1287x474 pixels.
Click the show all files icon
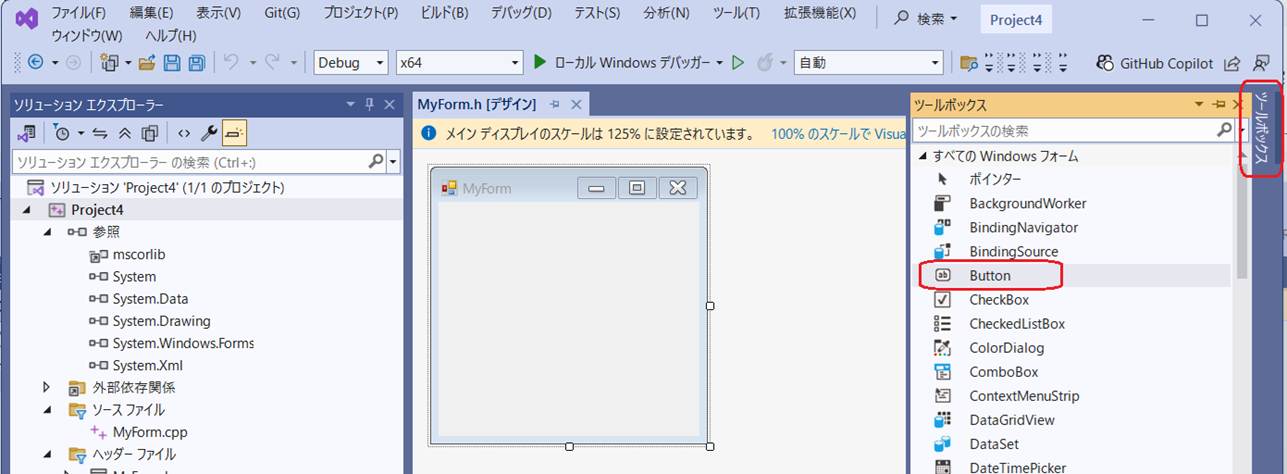tap(150, 132)
